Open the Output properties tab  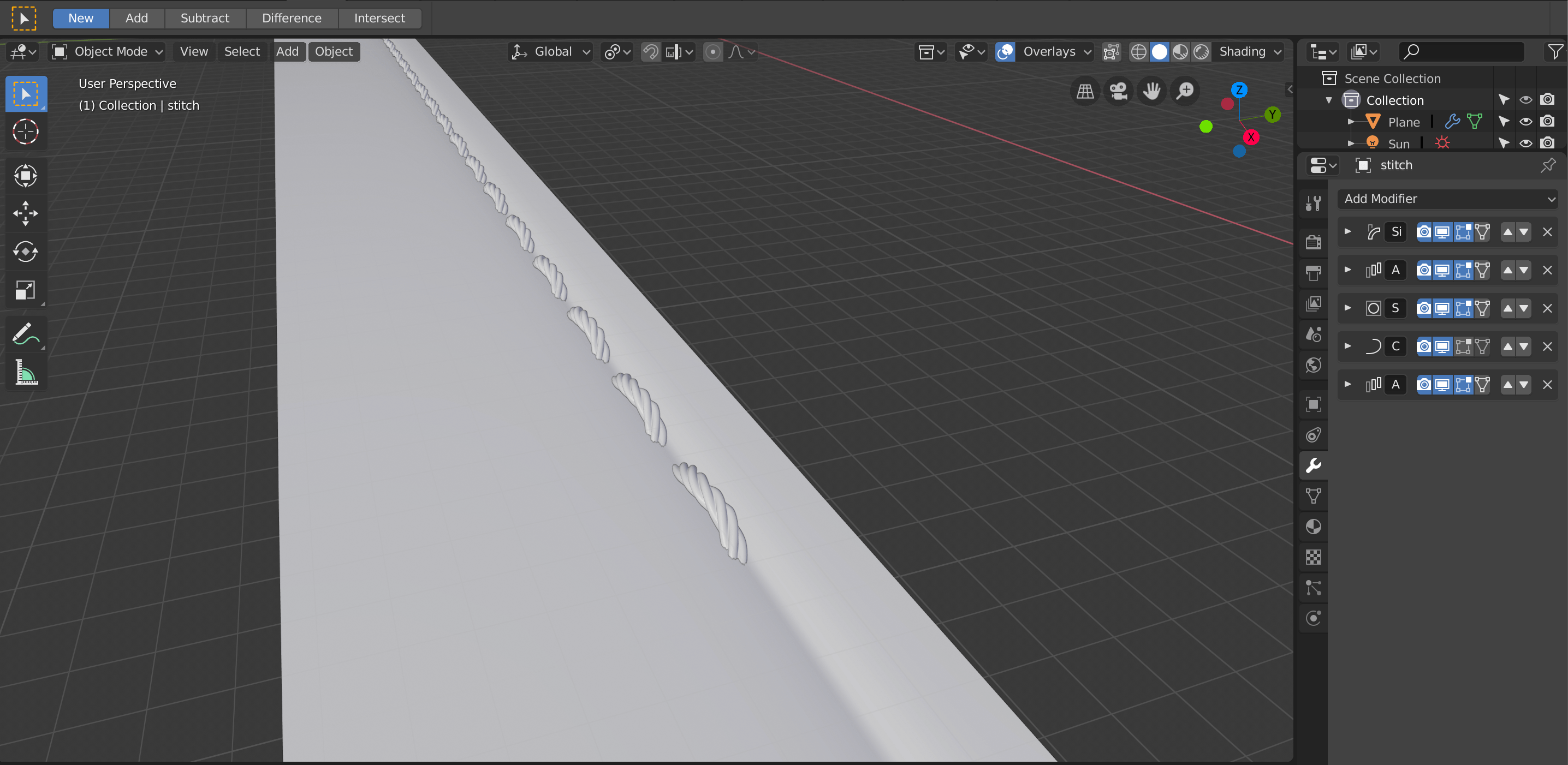pos(1314,272)
